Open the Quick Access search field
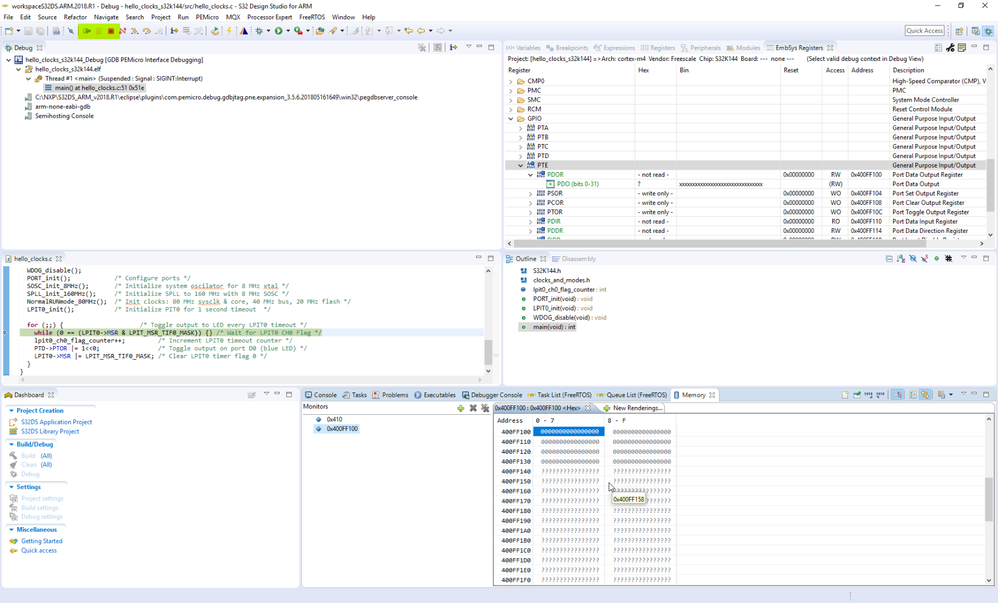Screen dimensions: 998x603 [924, 31]
